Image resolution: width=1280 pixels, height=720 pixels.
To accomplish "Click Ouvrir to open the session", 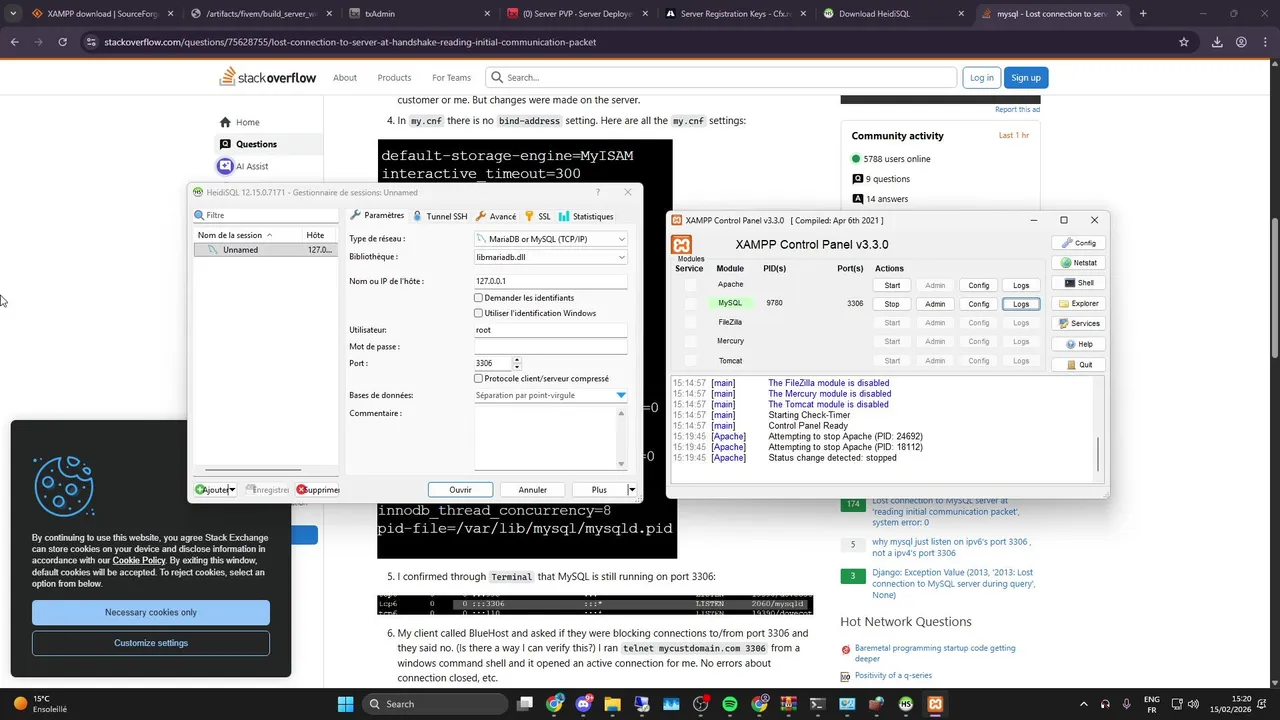I will pos(460,490).
